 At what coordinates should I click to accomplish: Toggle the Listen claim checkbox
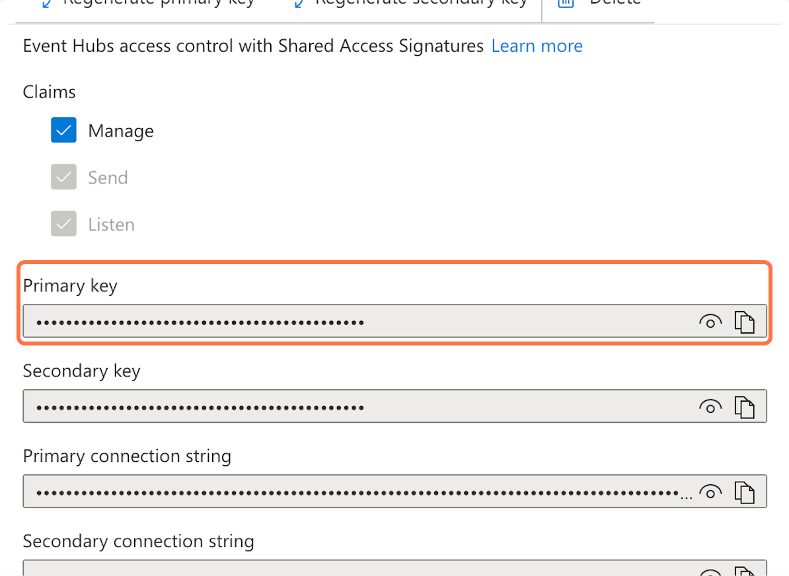pyautogui.click(x=64, y=225)
